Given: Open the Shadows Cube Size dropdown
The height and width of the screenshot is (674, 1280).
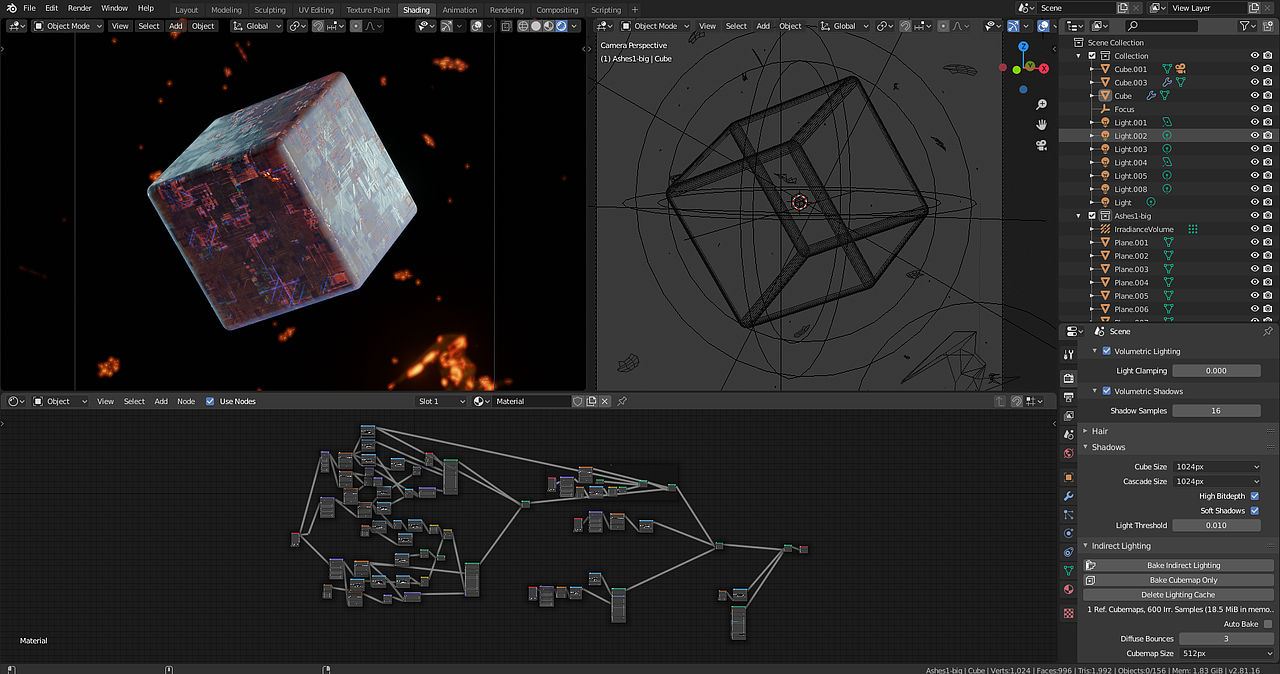Looking at the screenshot, I should pyautogui.click(x=1217, y=466).
